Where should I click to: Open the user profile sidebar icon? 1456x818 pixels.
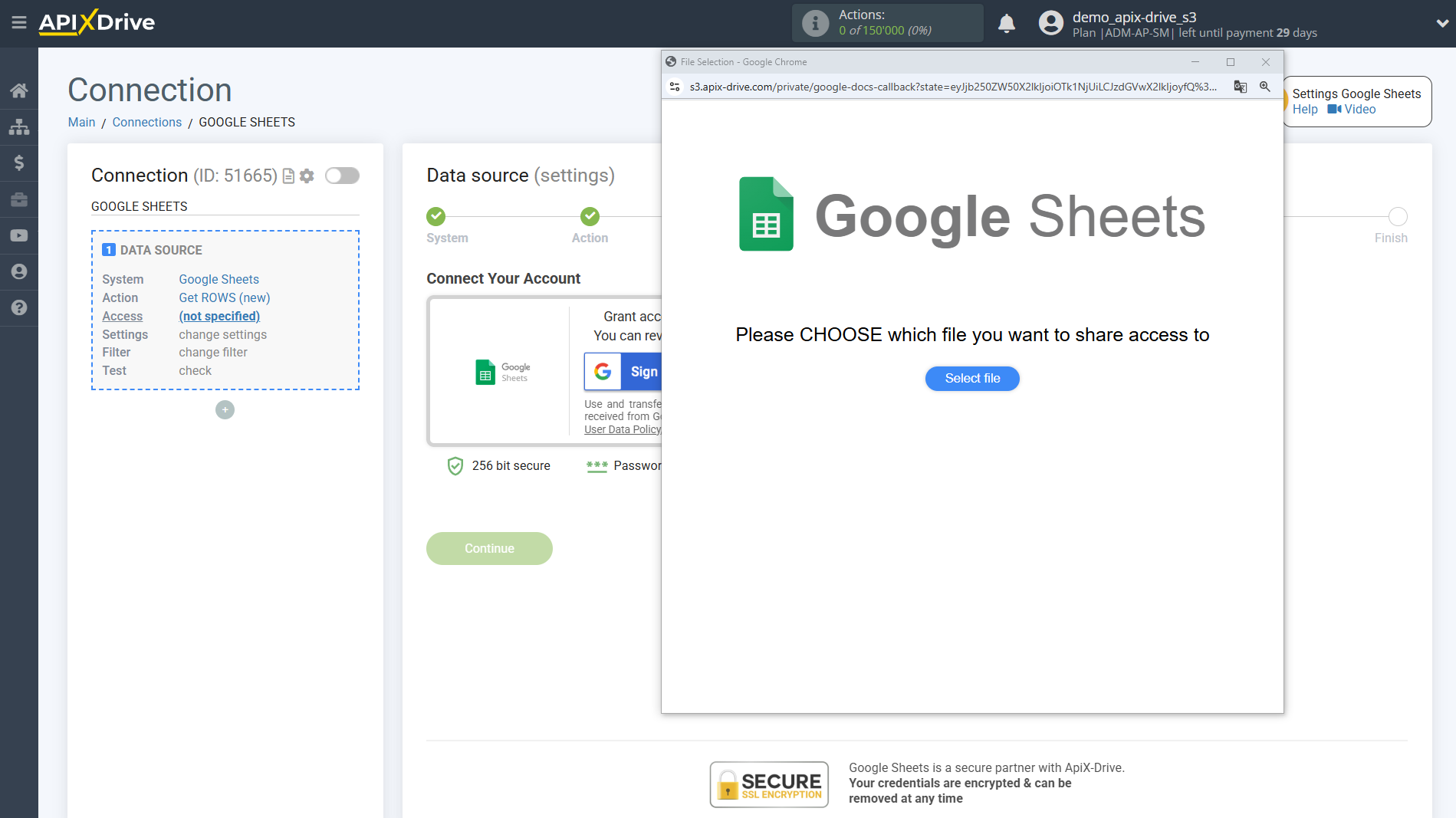click(x=19, y=271)
